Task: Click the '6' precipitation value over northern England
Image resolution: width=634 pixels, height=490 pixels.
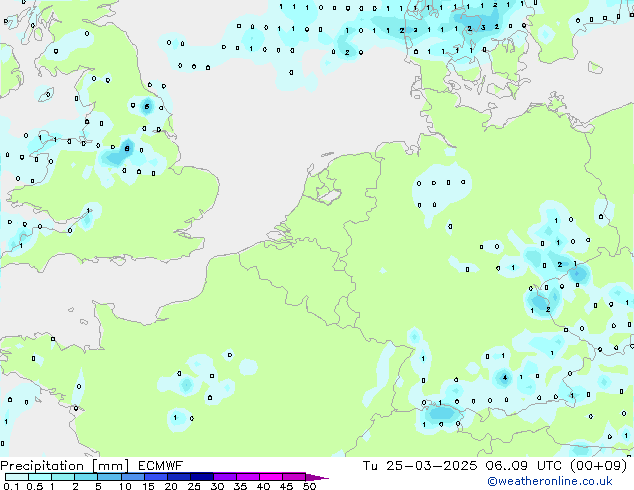Action: pyautogui.click(x=147, y=107)
